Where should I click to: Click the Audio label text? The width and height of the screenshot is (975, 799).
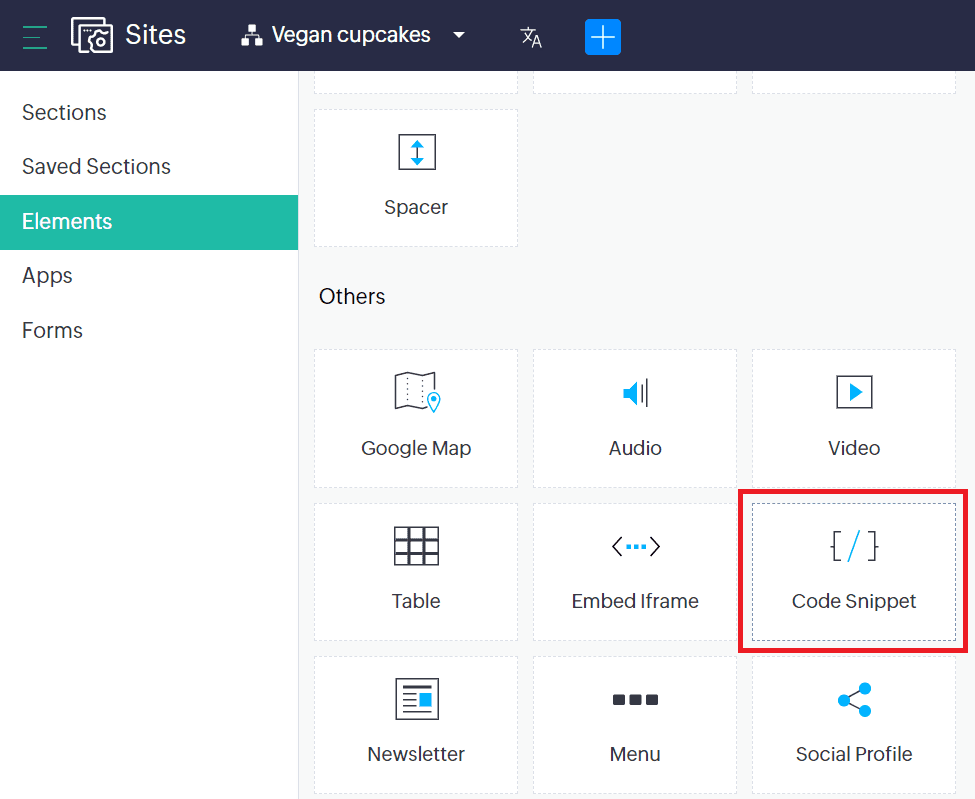coord(635,448)
